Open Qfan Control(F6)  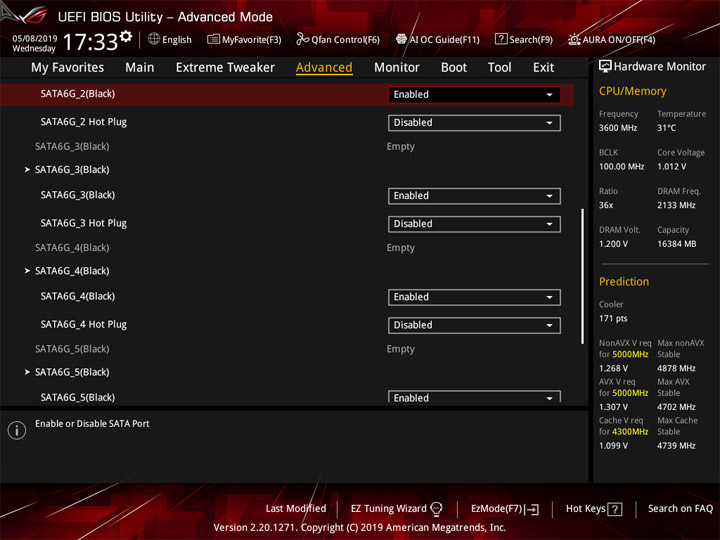[338, 39]
